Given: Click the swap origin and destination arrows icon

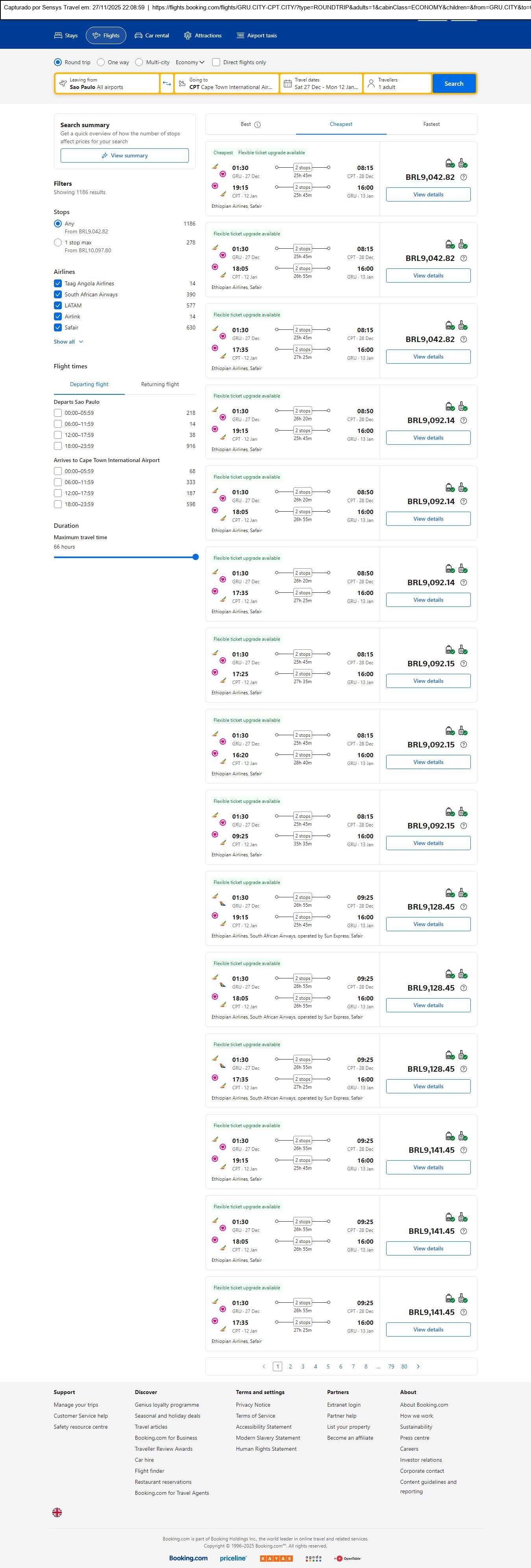Looking at the screenshot, I should (x=167, y=83).
